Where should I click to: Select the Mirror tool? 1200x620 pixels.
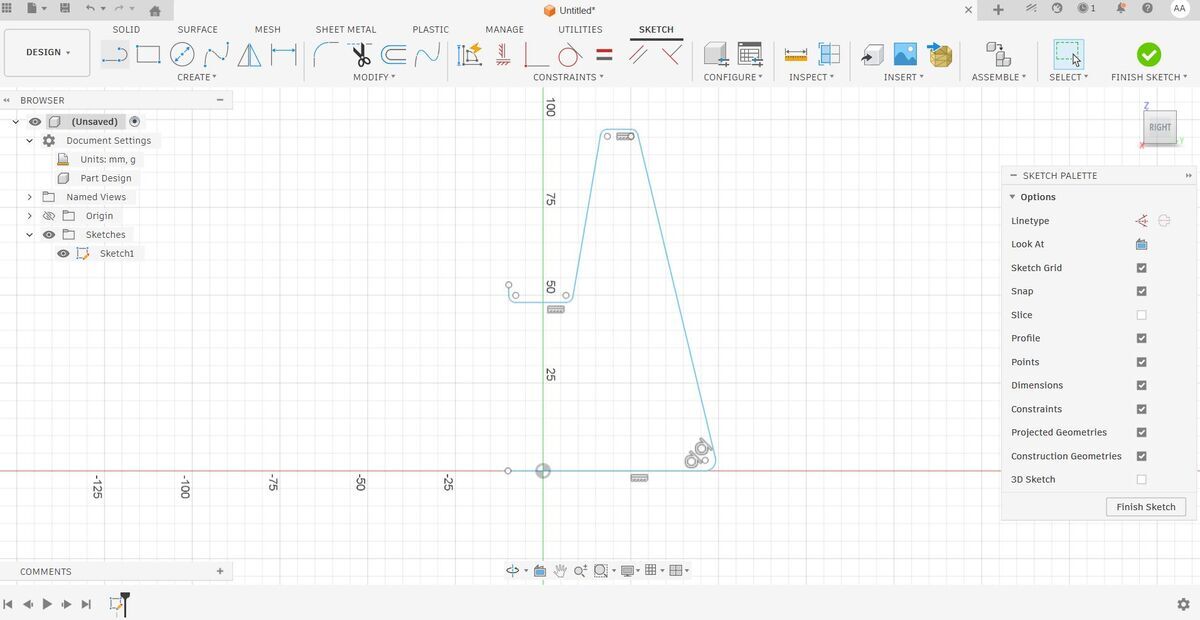(x=250, y=54)
